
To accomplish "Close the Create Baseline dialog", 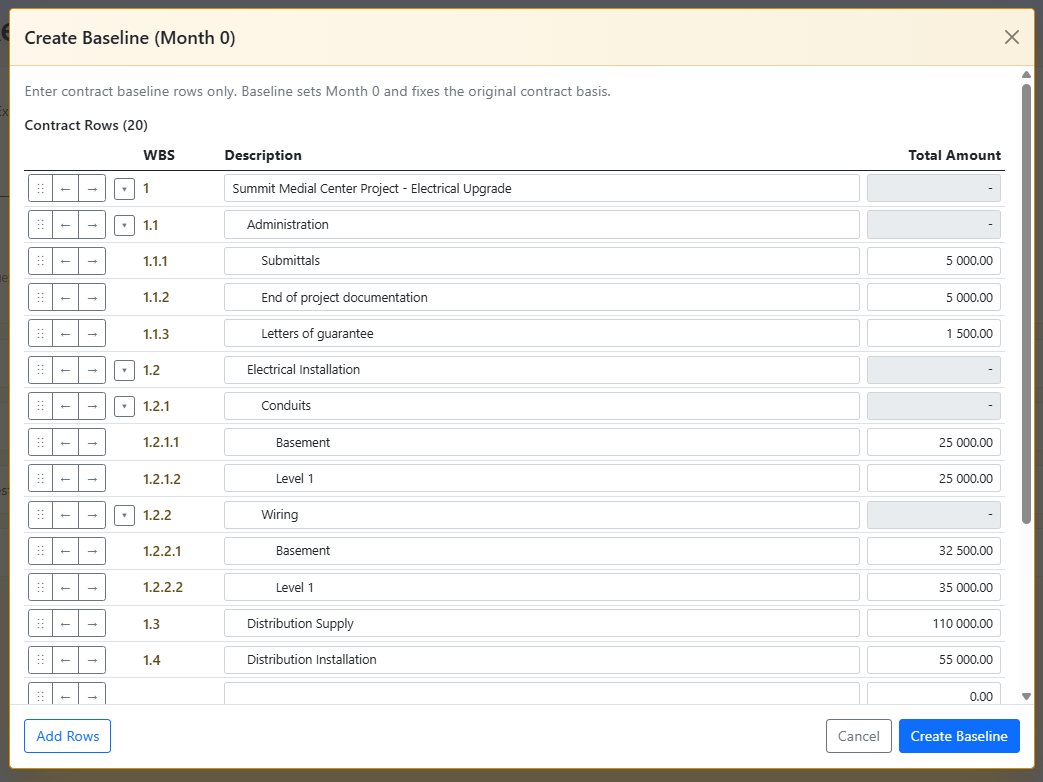I will 1011,38.
